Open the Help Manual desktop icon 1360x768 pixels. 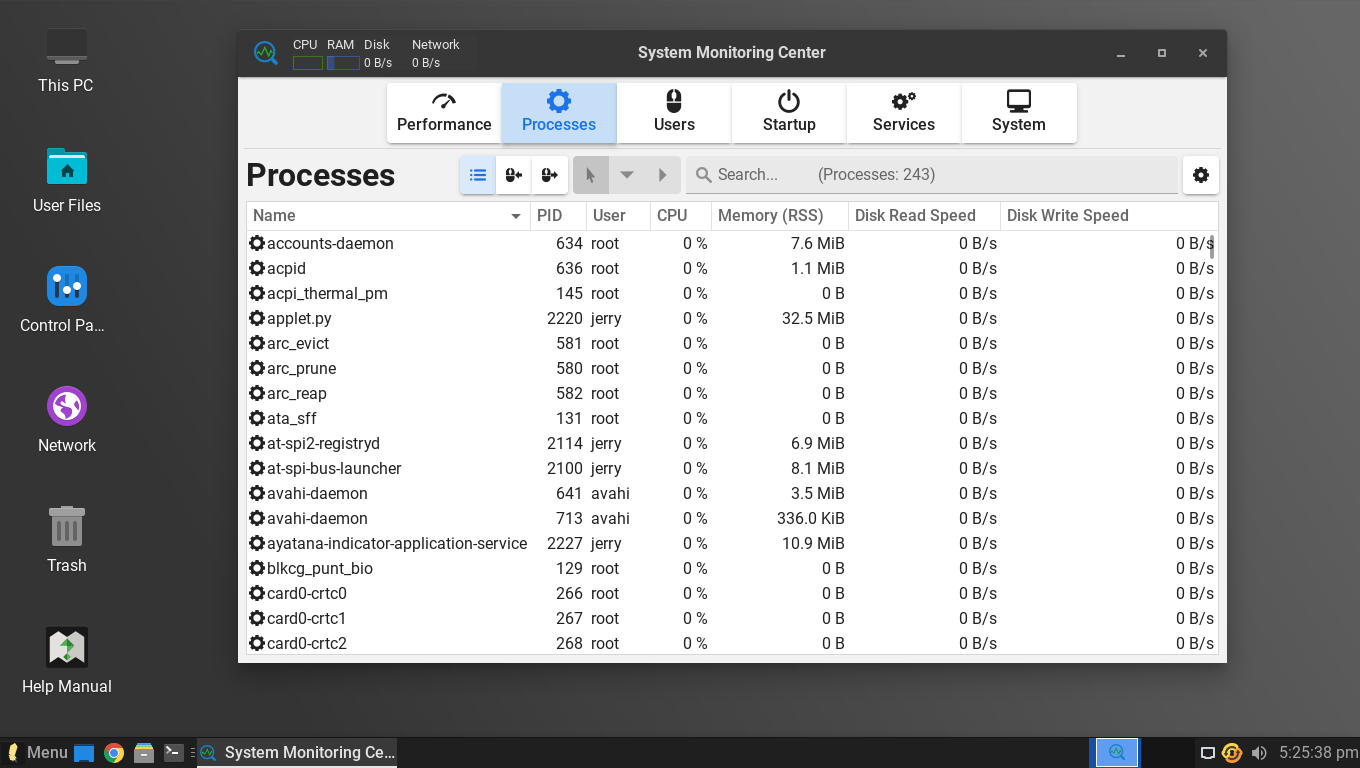66,661
